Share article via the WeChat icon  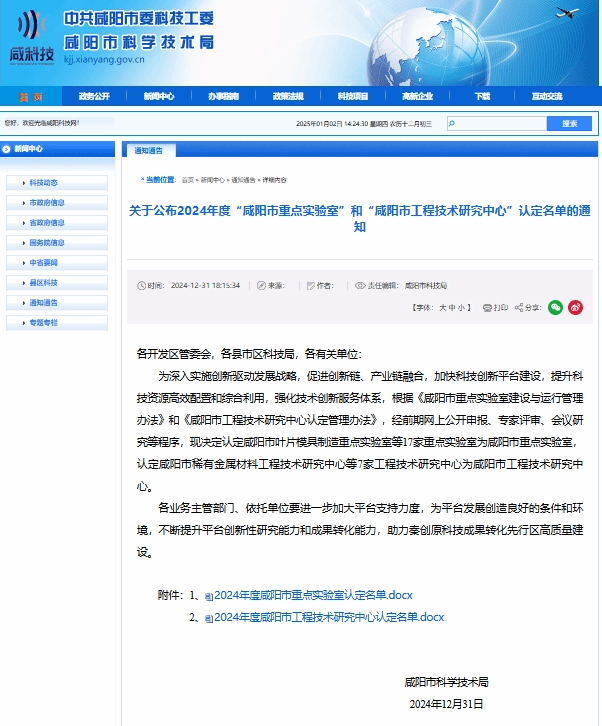click(555, 308)
